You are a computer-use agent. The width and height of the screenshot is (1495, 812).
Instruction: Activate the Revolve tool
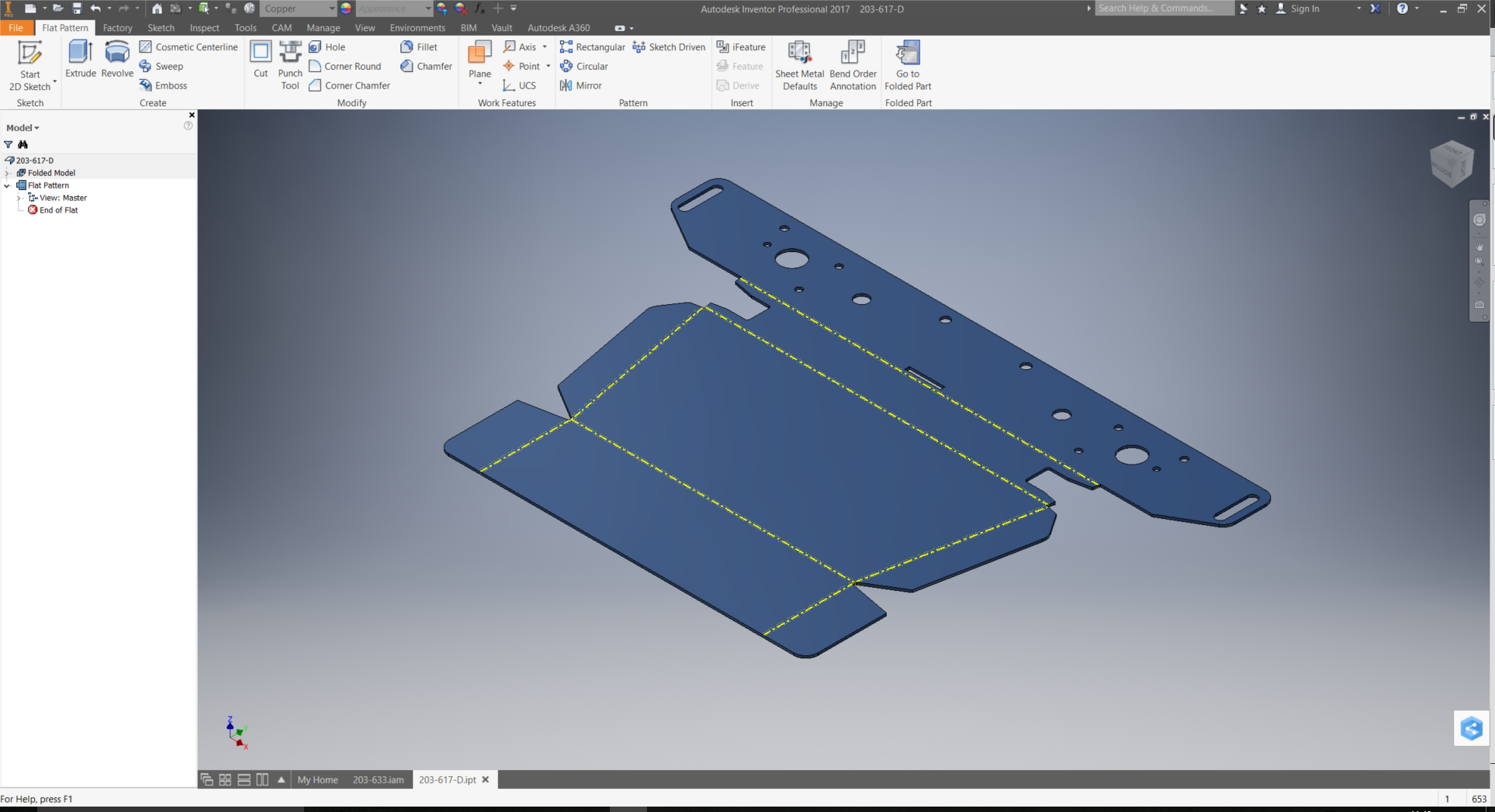point(117,59)
